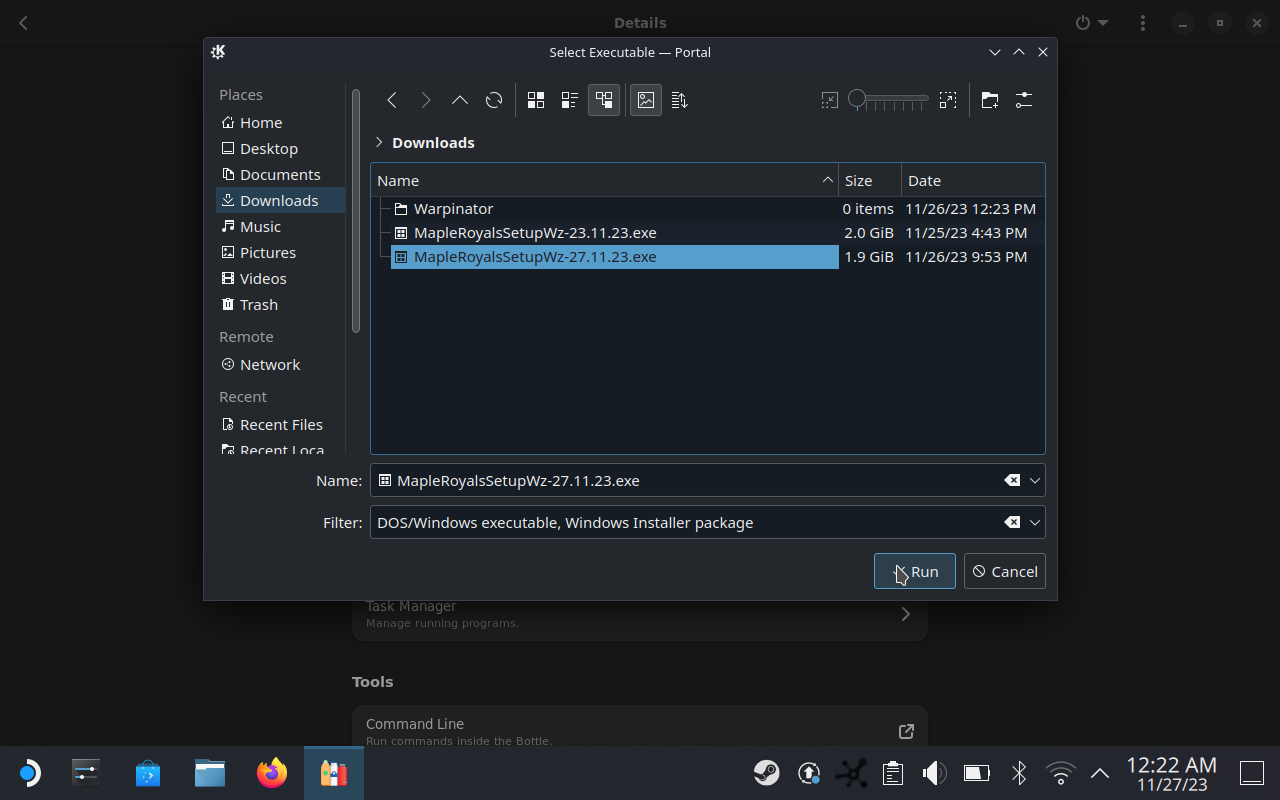
Task: Open file dialog options menu
Action: click(x=1024, y=100)
